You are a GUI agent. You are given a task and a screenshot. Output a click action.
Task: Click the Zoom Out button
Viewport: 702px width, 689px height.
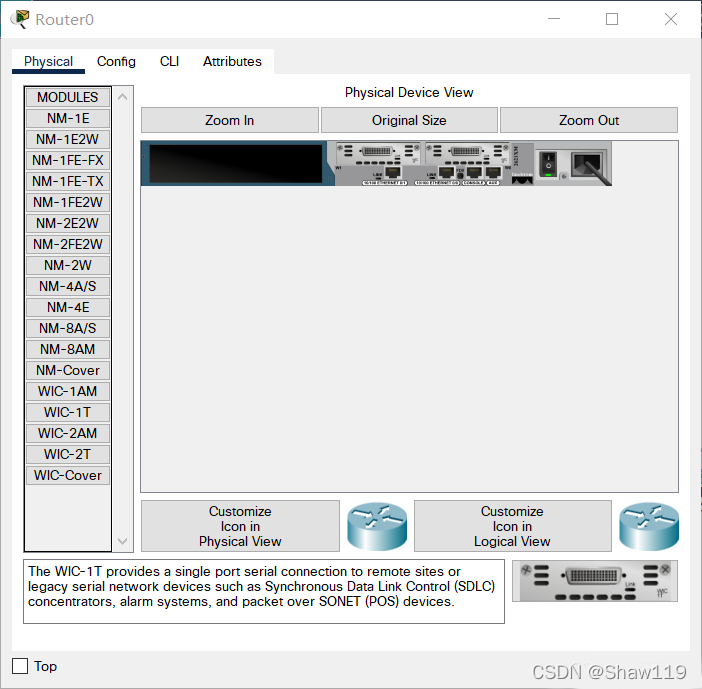589,120
